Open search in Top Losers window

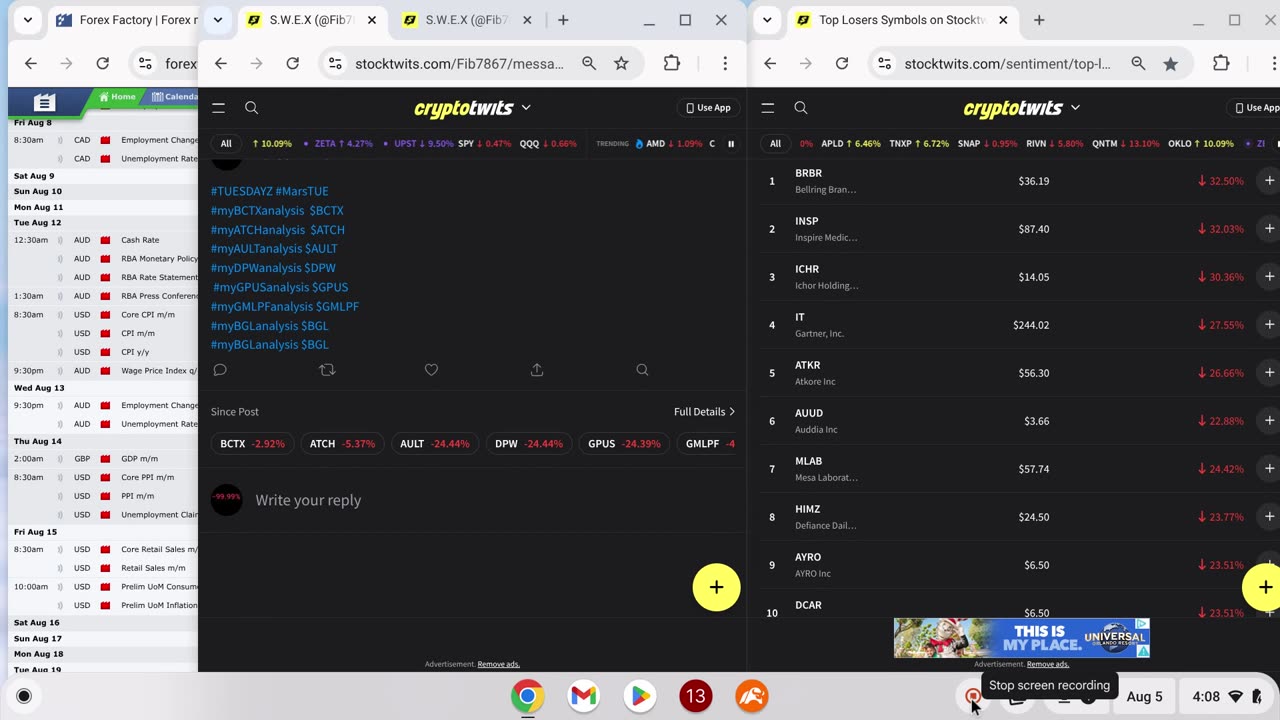(801, 108)
